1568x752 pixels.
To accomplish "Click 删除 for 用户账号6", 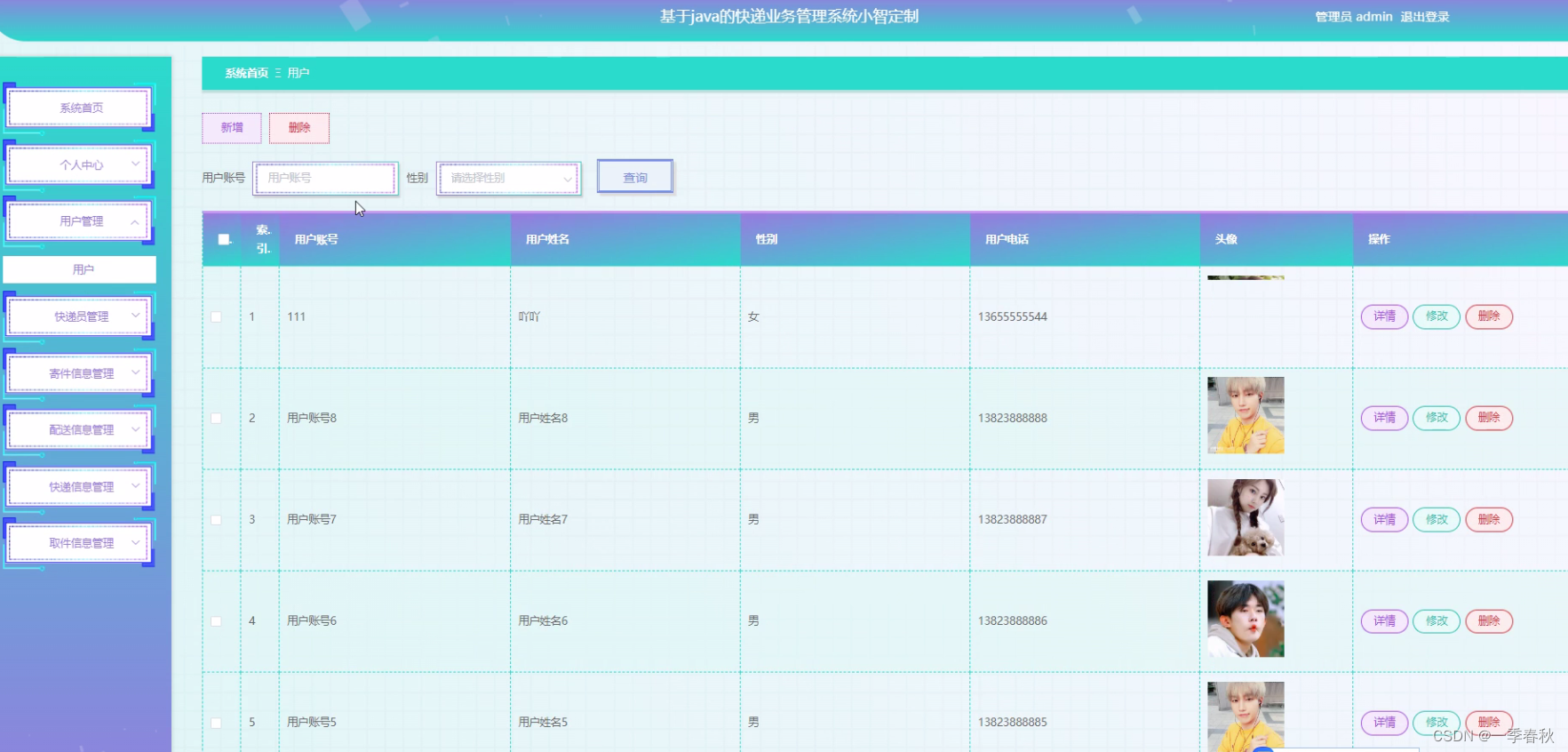I will 1489,620.
